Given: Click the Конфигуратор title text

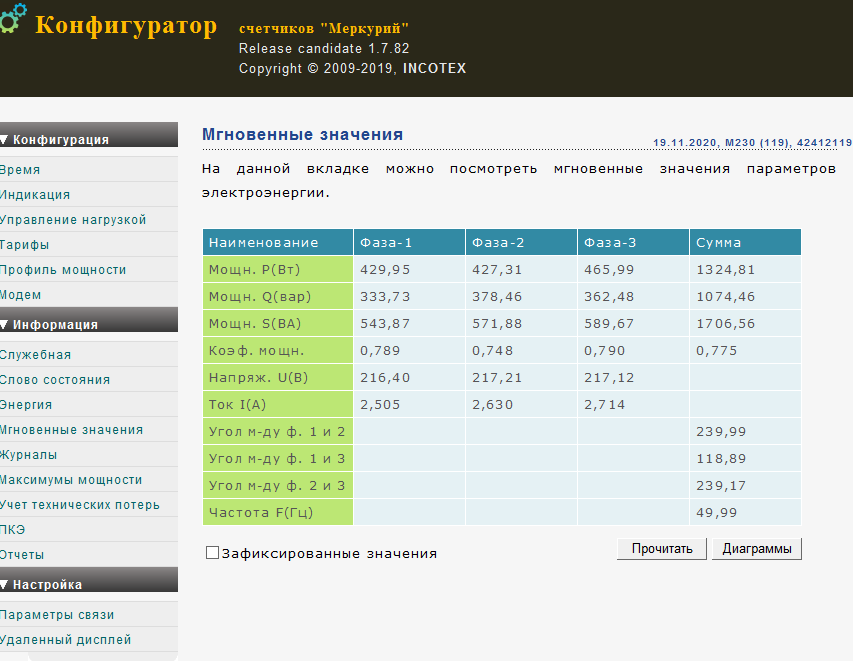Looking at the screenshot, I should point(126,25).
